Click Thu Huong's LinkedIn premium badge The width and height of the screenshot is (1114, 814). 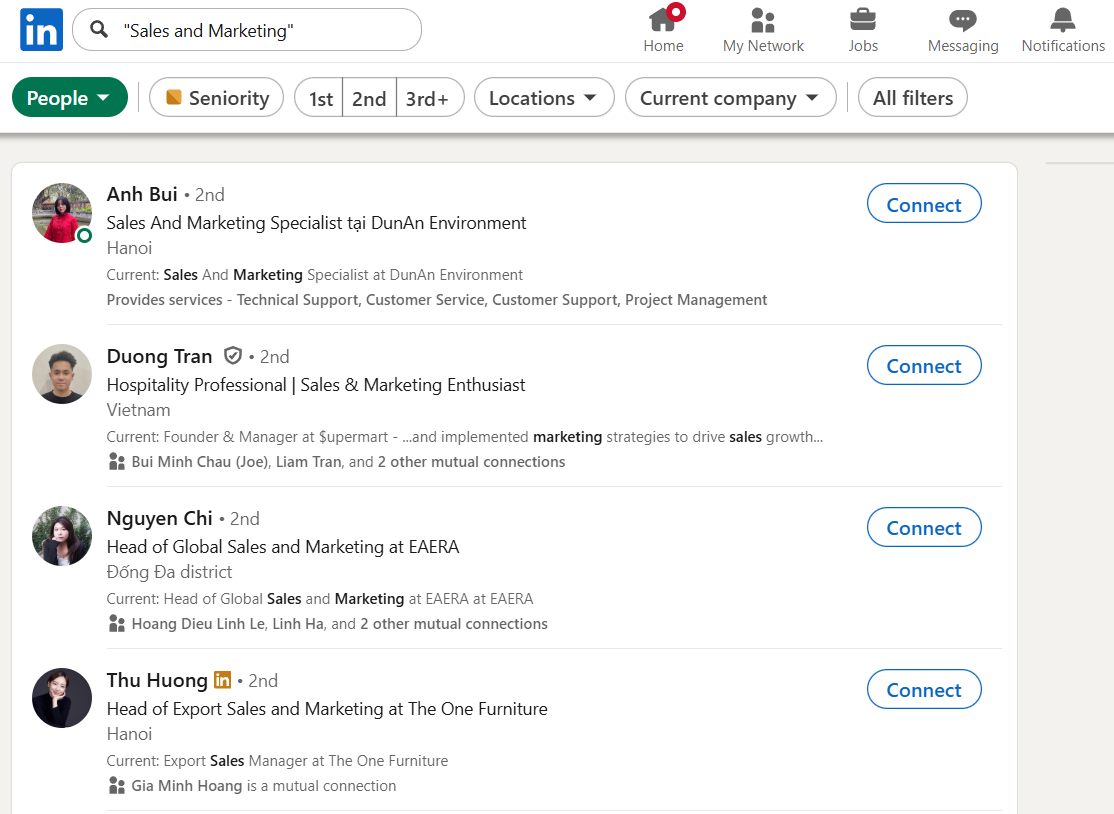(x=222, y=680)
